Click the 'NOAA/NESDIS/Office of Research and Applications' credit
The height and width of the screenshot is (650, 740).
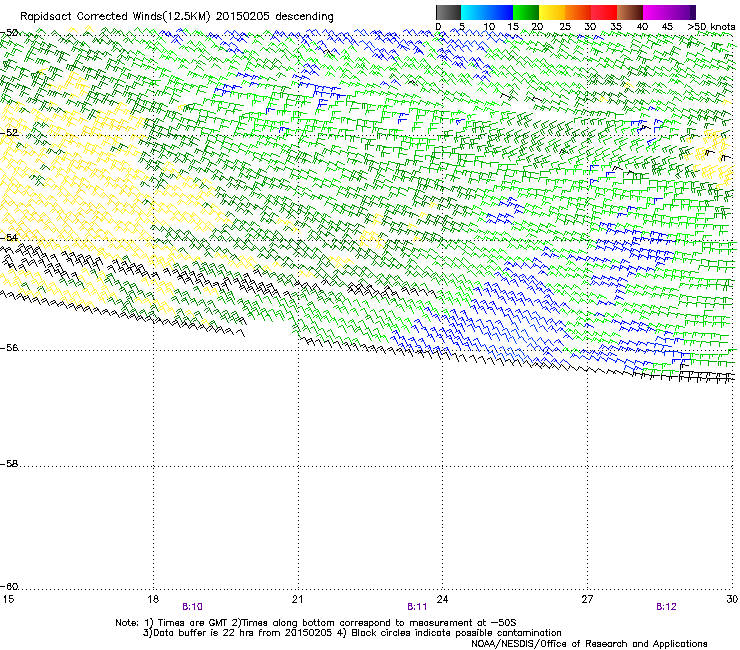pos(589,644)
